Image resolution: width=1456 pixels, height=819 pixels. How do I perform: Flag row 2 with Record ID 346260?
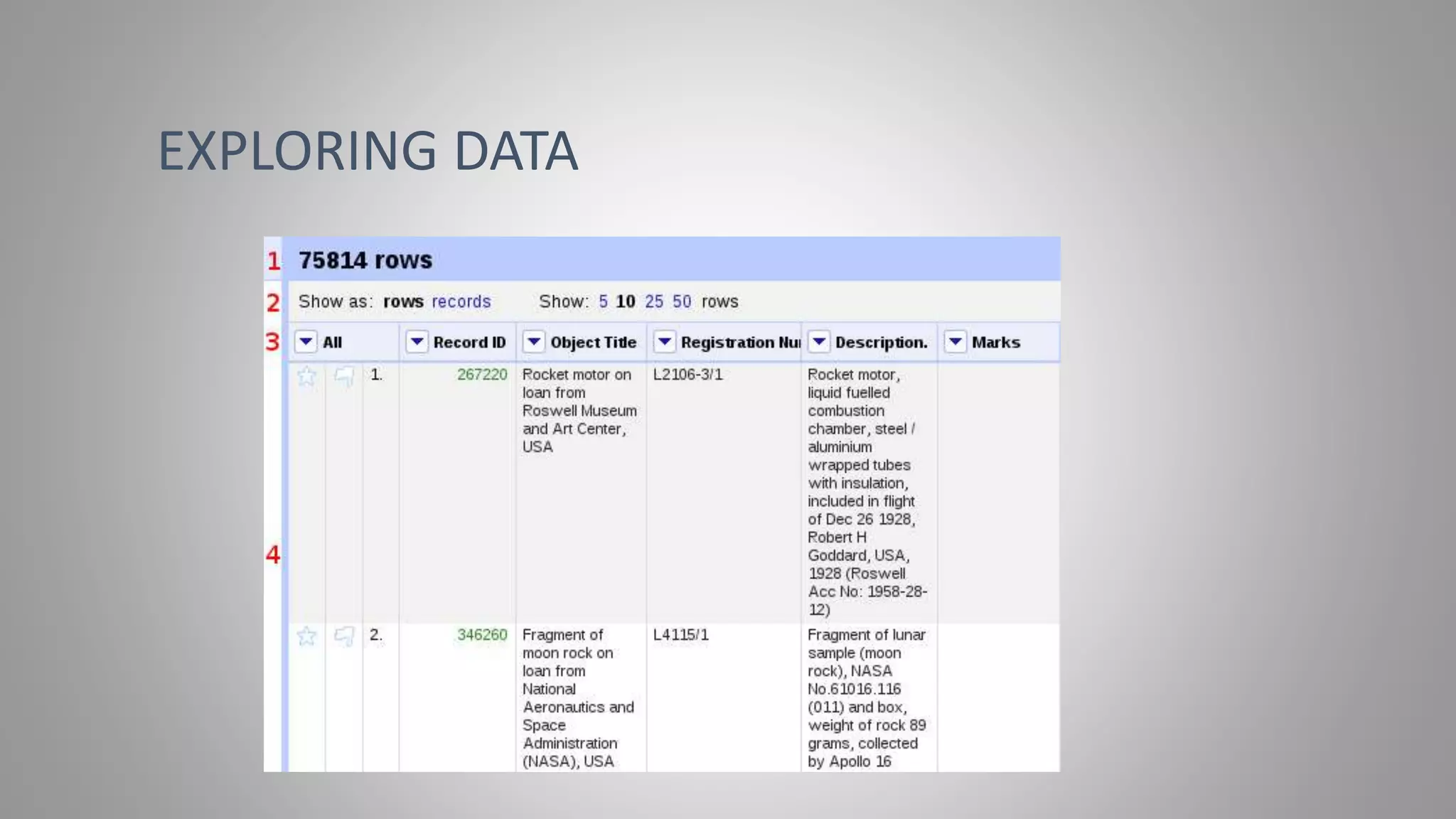344,636
